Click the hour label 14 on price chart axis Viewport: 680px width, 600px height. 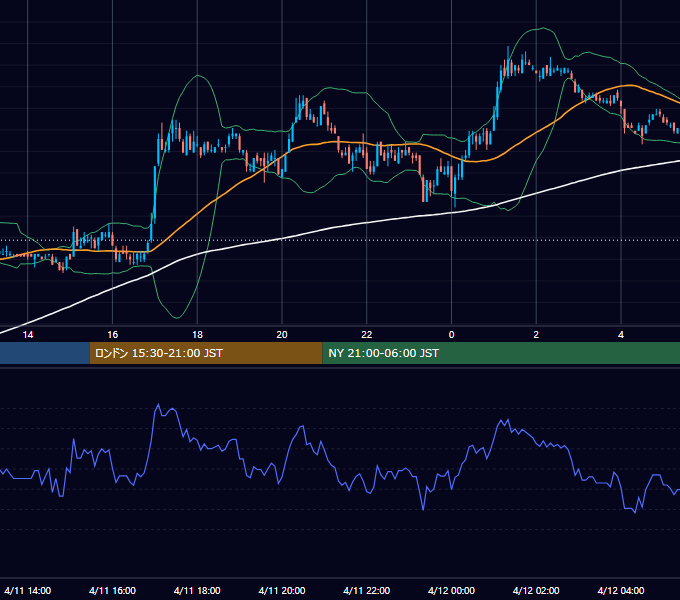[28, 335]
